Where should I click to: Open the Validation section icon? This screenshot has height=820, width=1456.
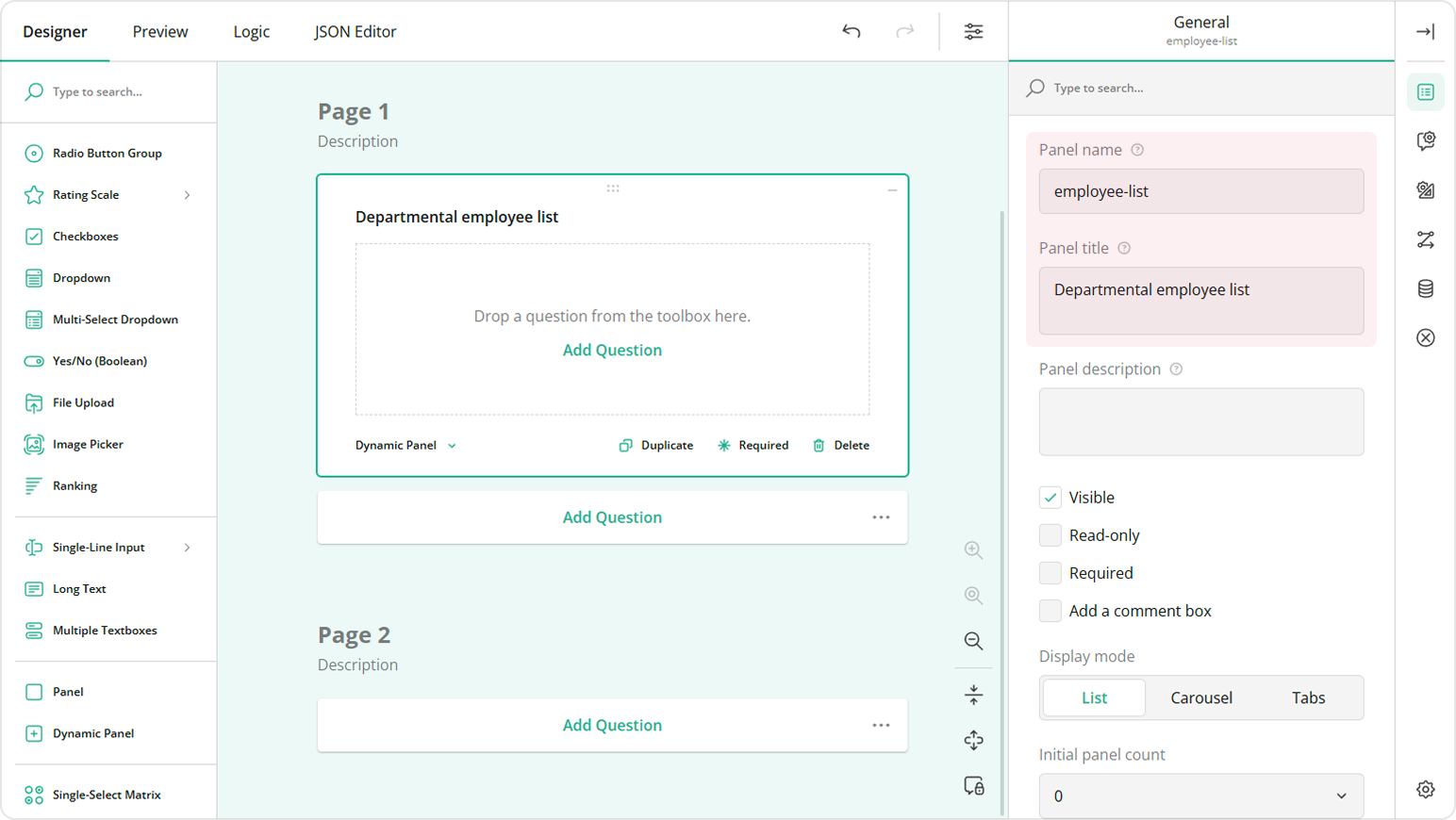(1425, 337)
